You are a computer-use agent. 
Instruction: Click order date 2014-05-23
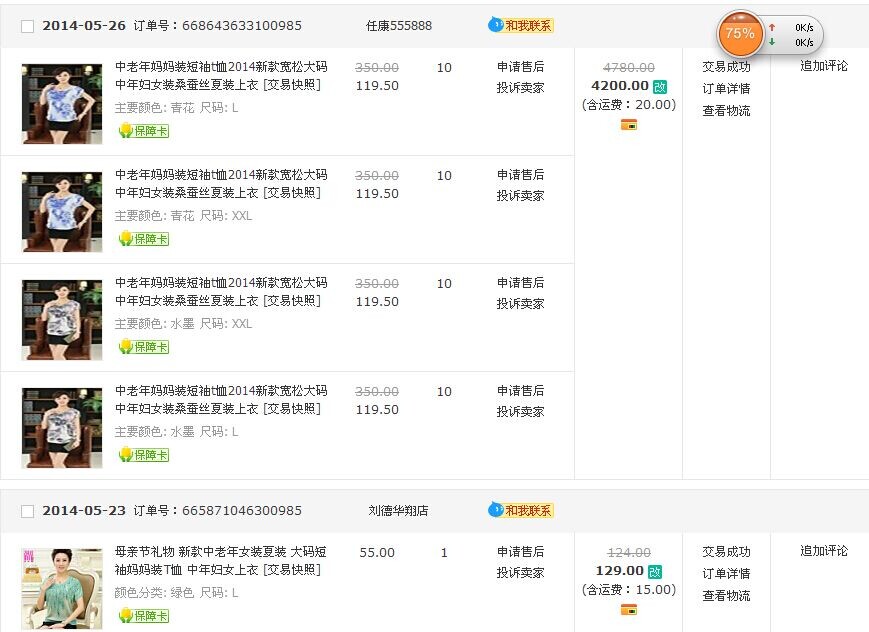pyautogui.click(x=84, y=511)
